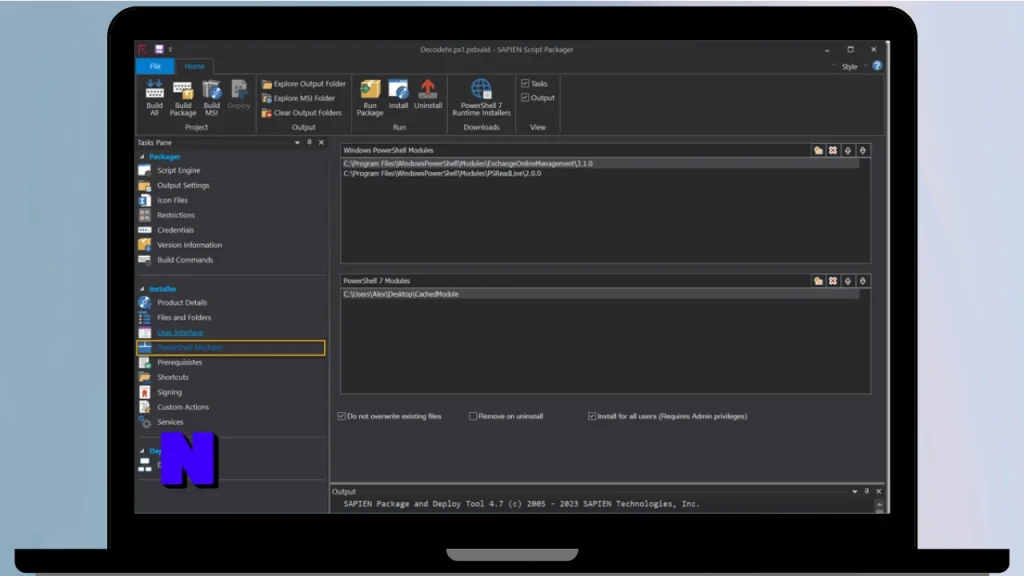Pin the Tasks Pane
The image size is (1024, 576).
pyautogui.click(x=309, y=142)
